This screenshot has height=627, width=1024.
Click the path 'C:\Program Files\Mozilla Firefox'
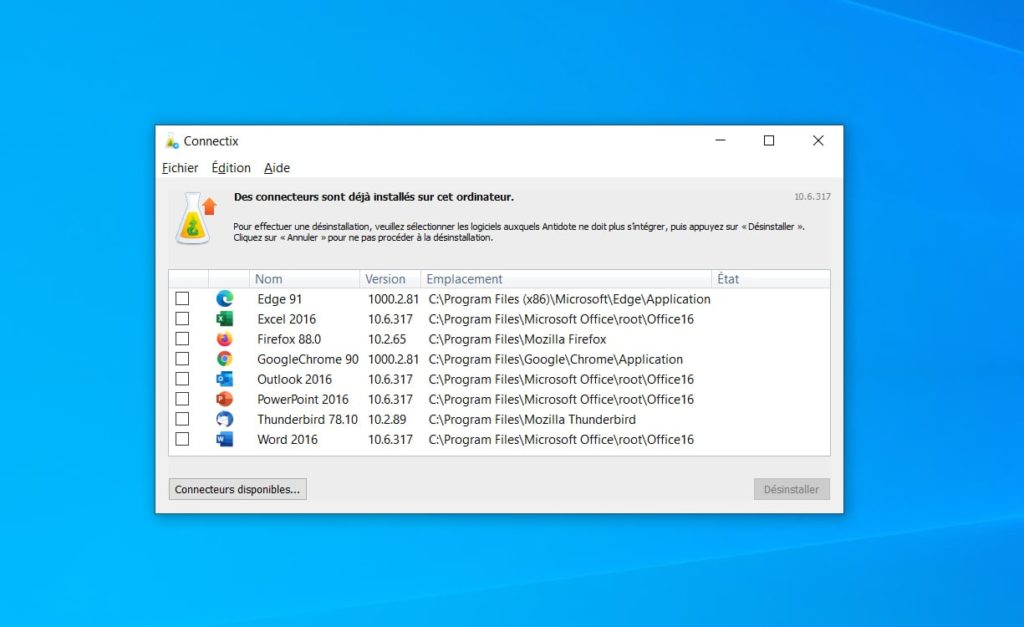[517, 340]
